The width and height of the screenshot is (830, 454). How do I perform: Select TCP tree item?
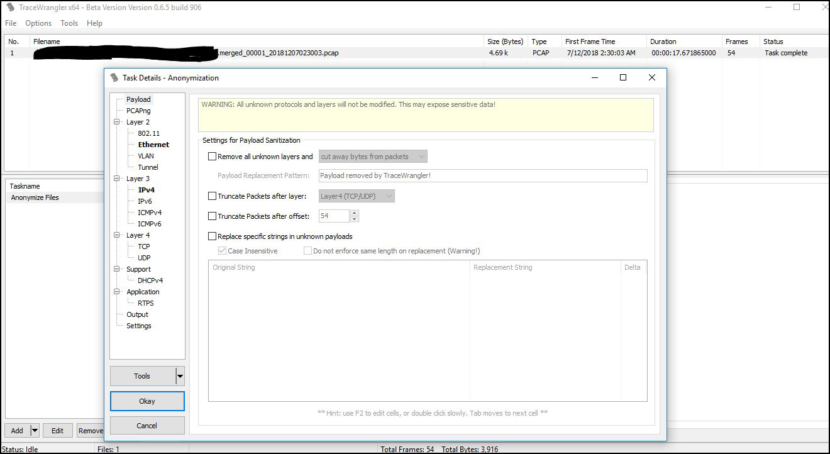tap(143, 247)
